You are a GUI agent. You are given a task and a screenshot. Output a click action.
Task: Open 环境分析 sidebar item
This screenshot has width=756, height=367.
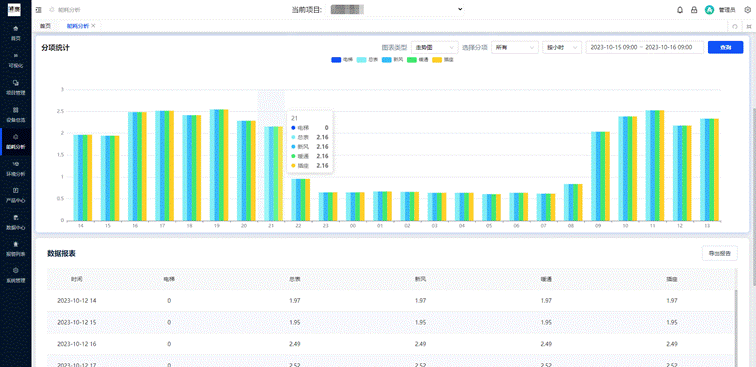coord(15,168)
